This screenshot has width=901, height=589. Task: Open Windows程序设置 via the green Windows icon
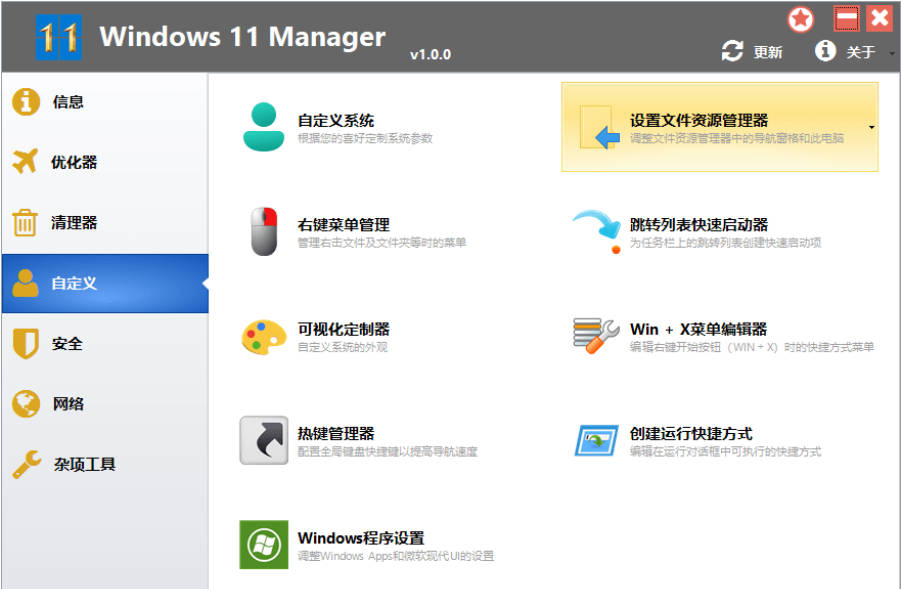click(262, 545)
